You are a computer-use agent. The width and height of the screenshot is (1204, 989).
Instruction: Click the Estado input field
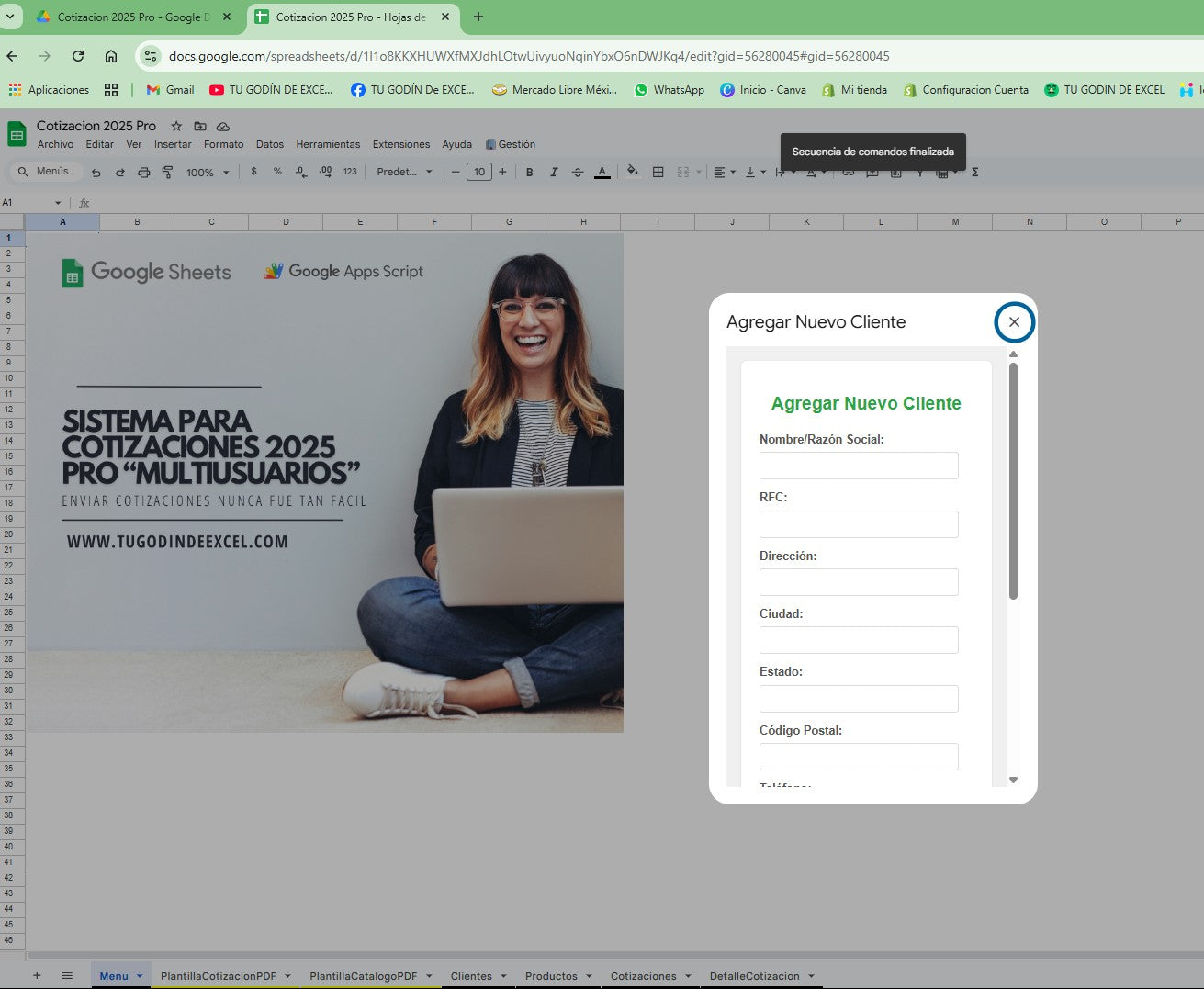click(x=859, y=699)
